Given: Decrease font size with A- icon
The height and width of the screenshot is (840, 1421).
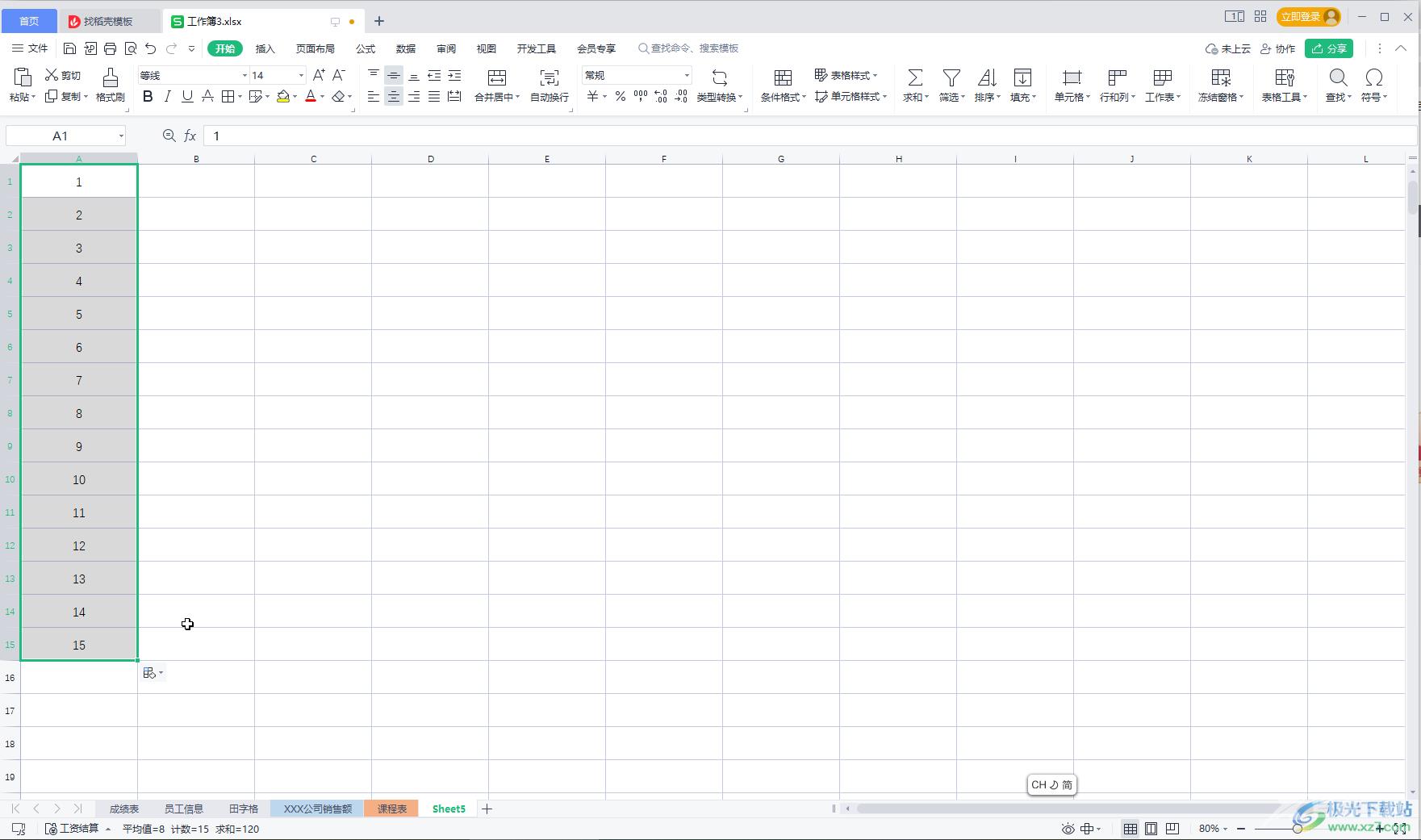Looking at the screenshot, I should pyautogui.click(x=339, y=75).
